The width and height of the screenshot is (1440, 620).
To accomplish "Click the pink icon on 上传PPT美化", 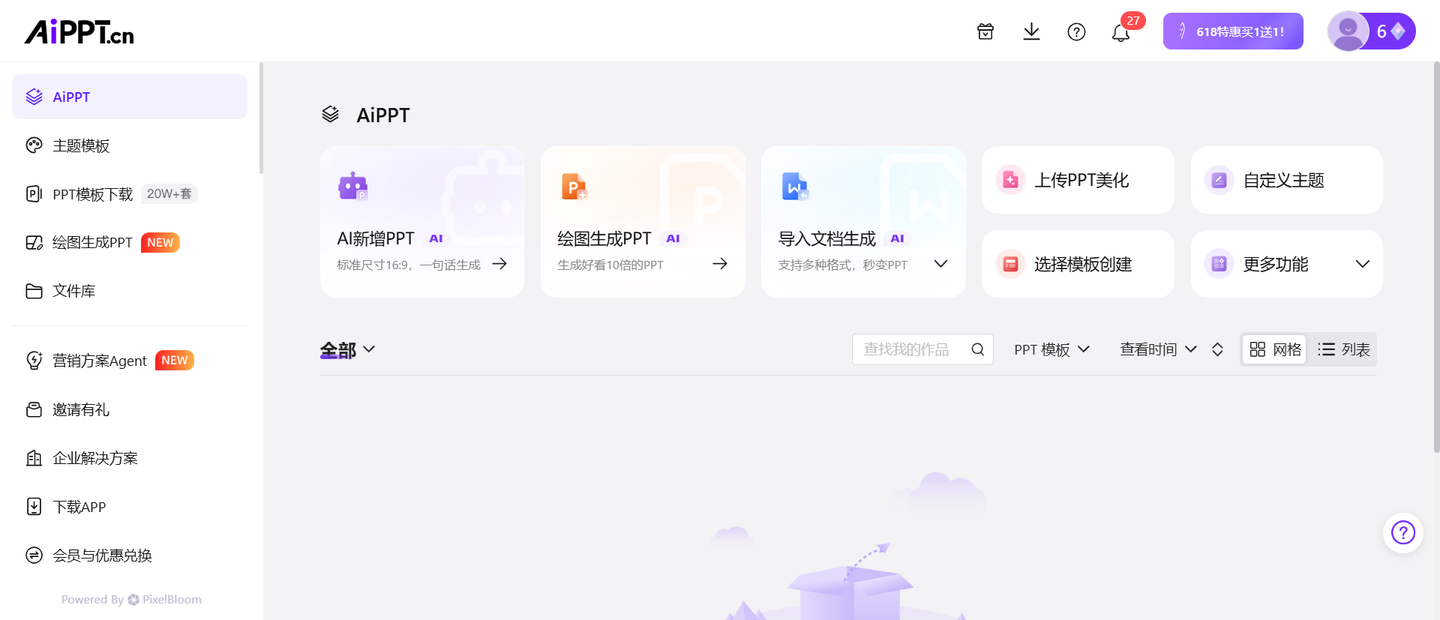I will (x=1010, y=180).
